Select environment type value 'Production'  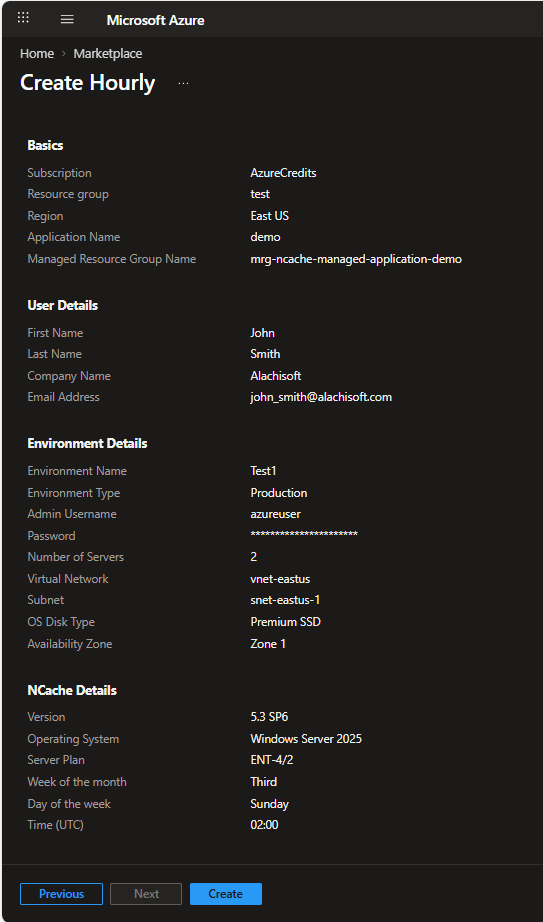[x=279, y=493]
